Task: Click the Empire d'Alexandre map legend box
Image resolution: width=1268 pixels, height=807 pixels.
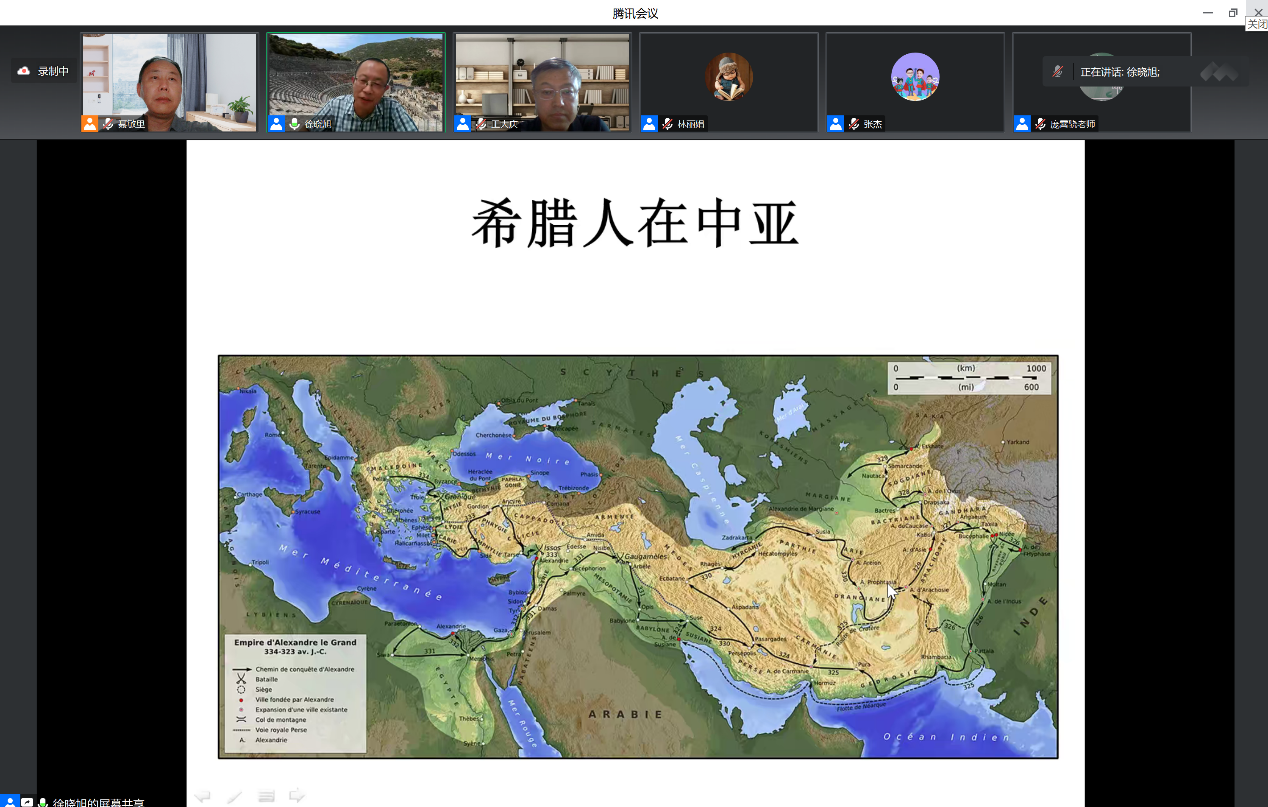Action: [x=294, y=692]
